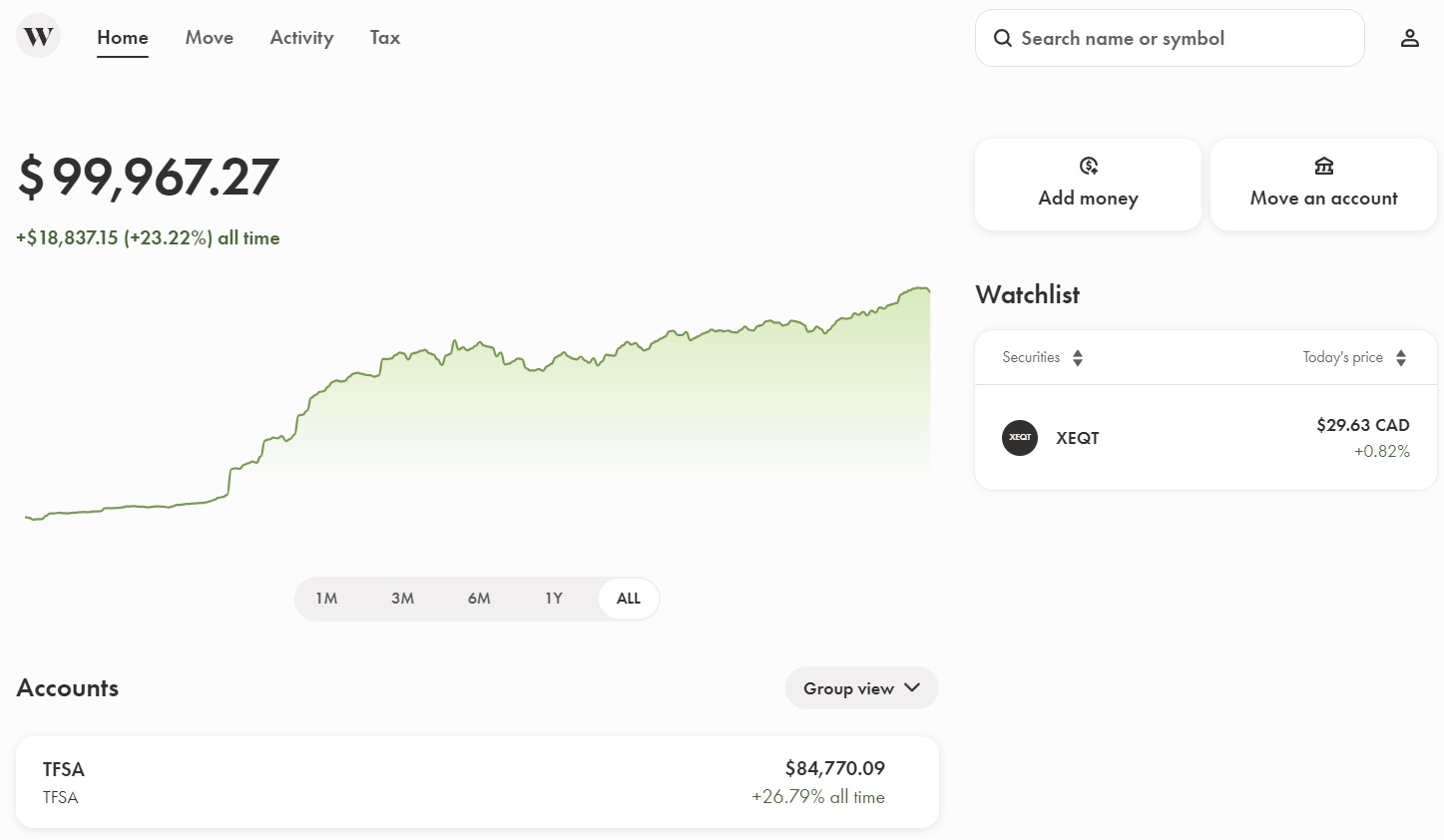Switch to the Activity tab
This screenshot has width=1444, height=840.
coord(300,37)
